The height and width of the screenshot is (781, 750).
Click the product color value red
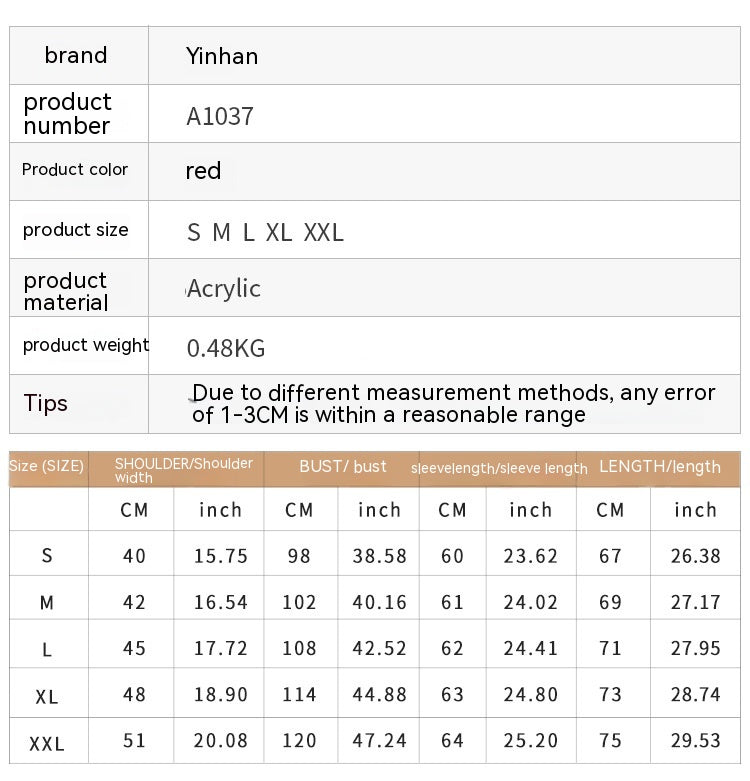[203, 171]
